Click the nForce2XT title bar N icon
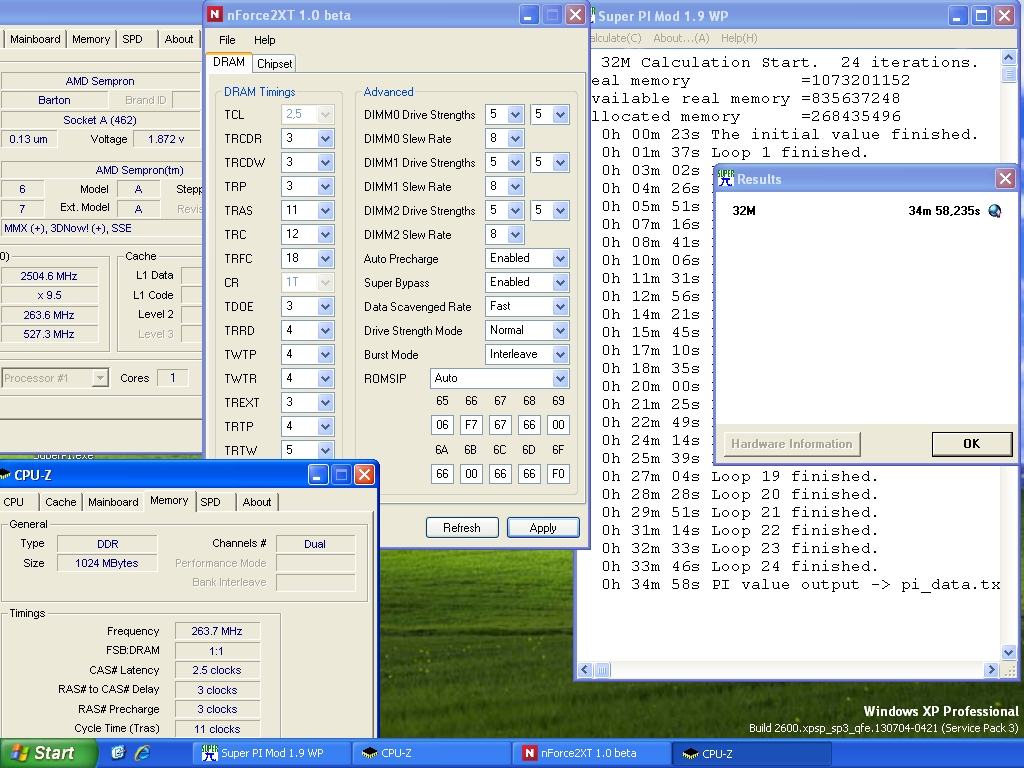 coord(214,14)
